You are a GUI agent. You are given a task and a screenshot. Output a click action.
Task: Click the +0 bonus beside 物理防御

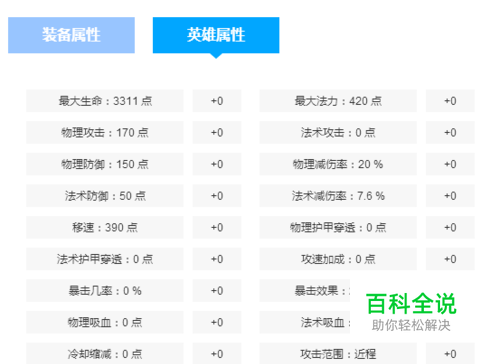pos(217,164)
